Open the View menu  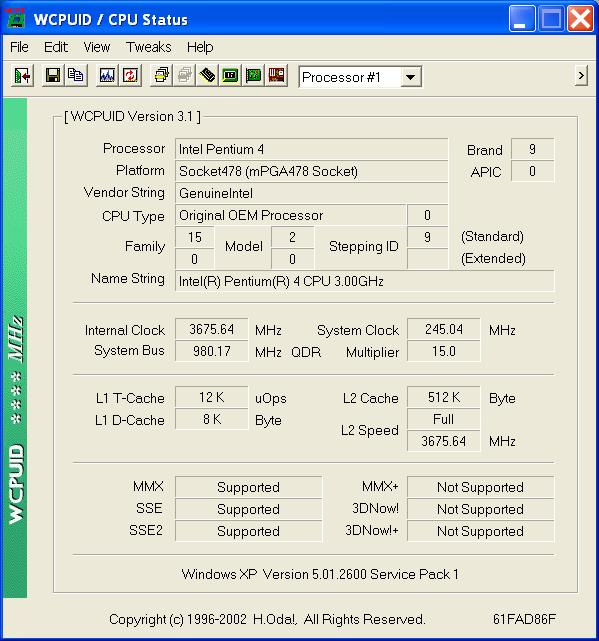[96, 47]
